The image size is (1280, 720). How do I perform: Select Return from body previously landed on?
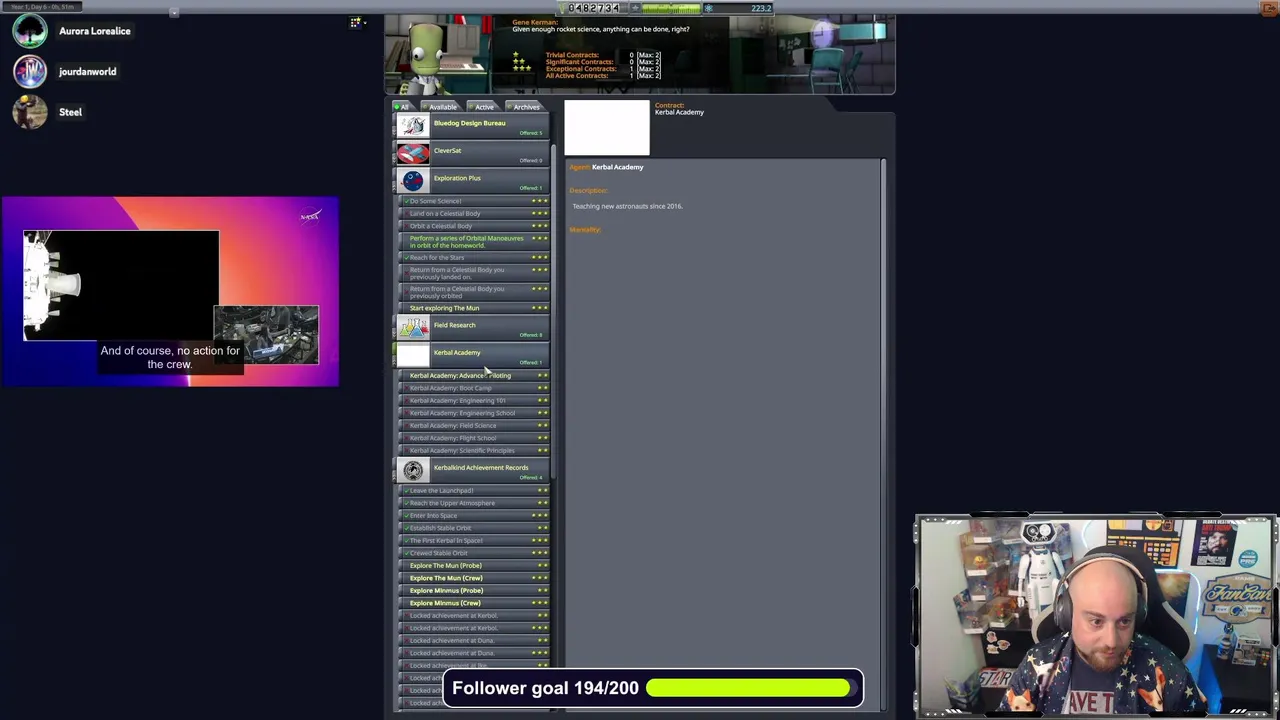click(475, 273)
